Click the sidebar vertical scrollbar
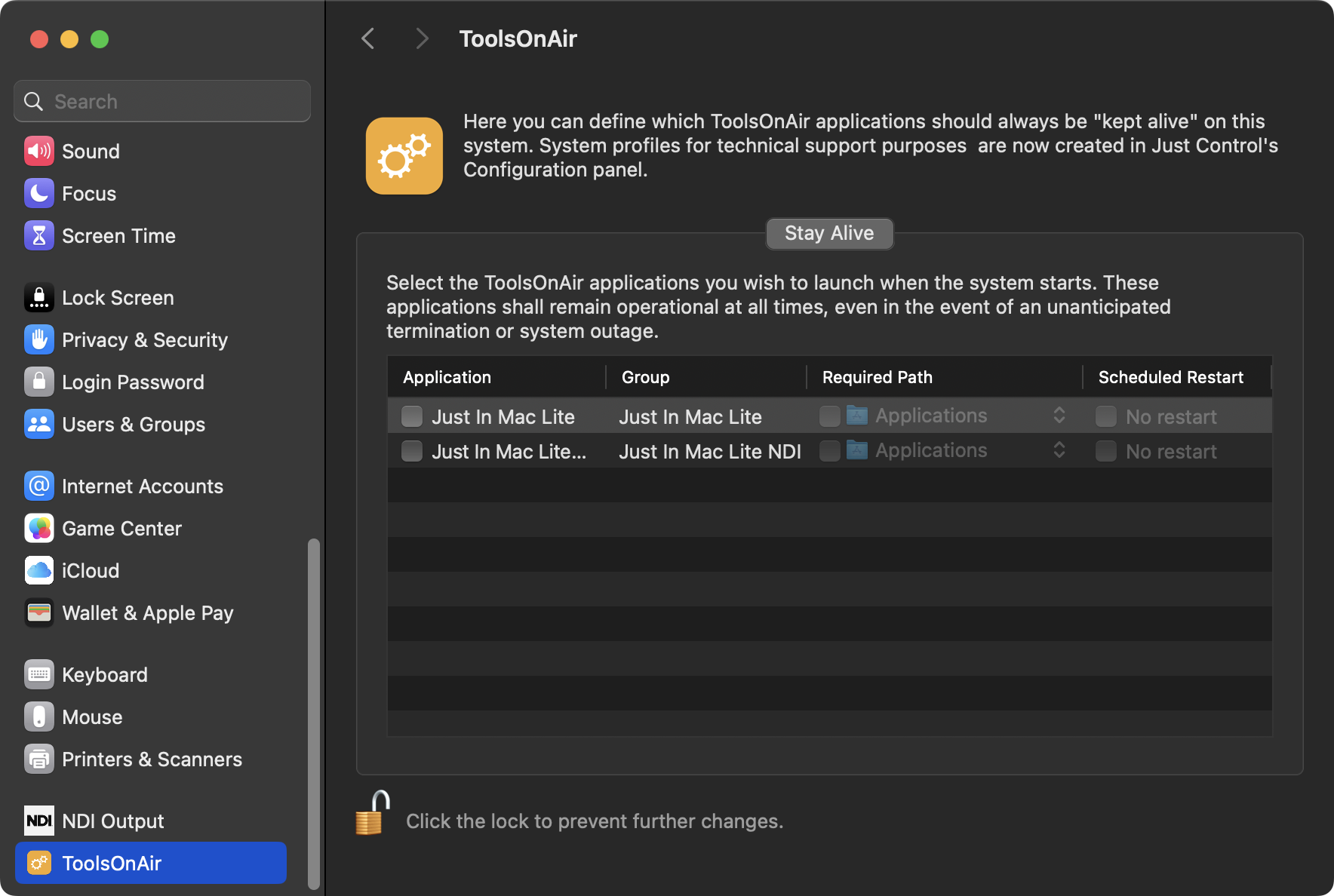This screenshot has width=1334, height=896. coord(314,714)
